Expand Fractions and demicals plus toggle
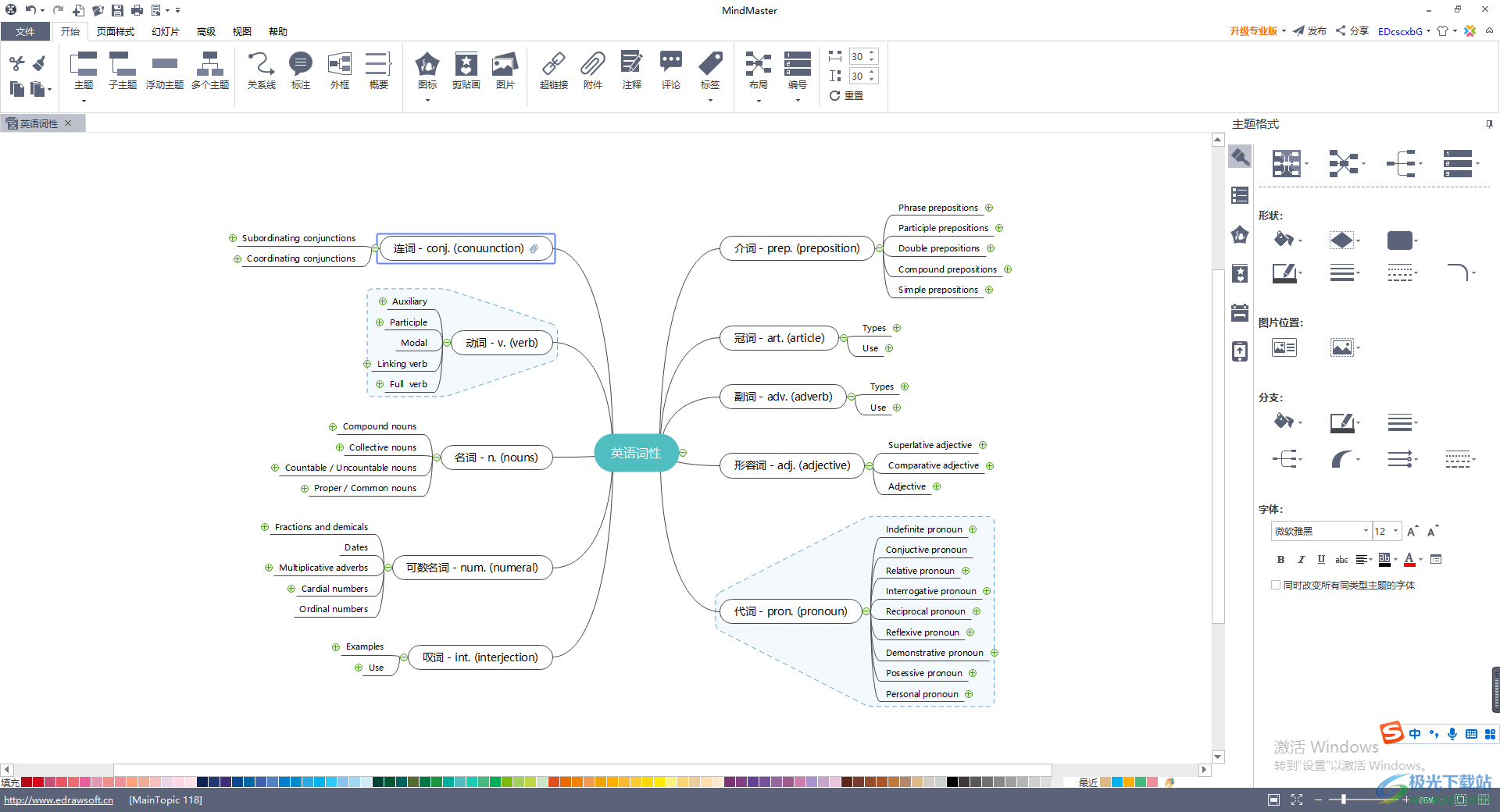The image size is (1500, 812). click(265, 527)
